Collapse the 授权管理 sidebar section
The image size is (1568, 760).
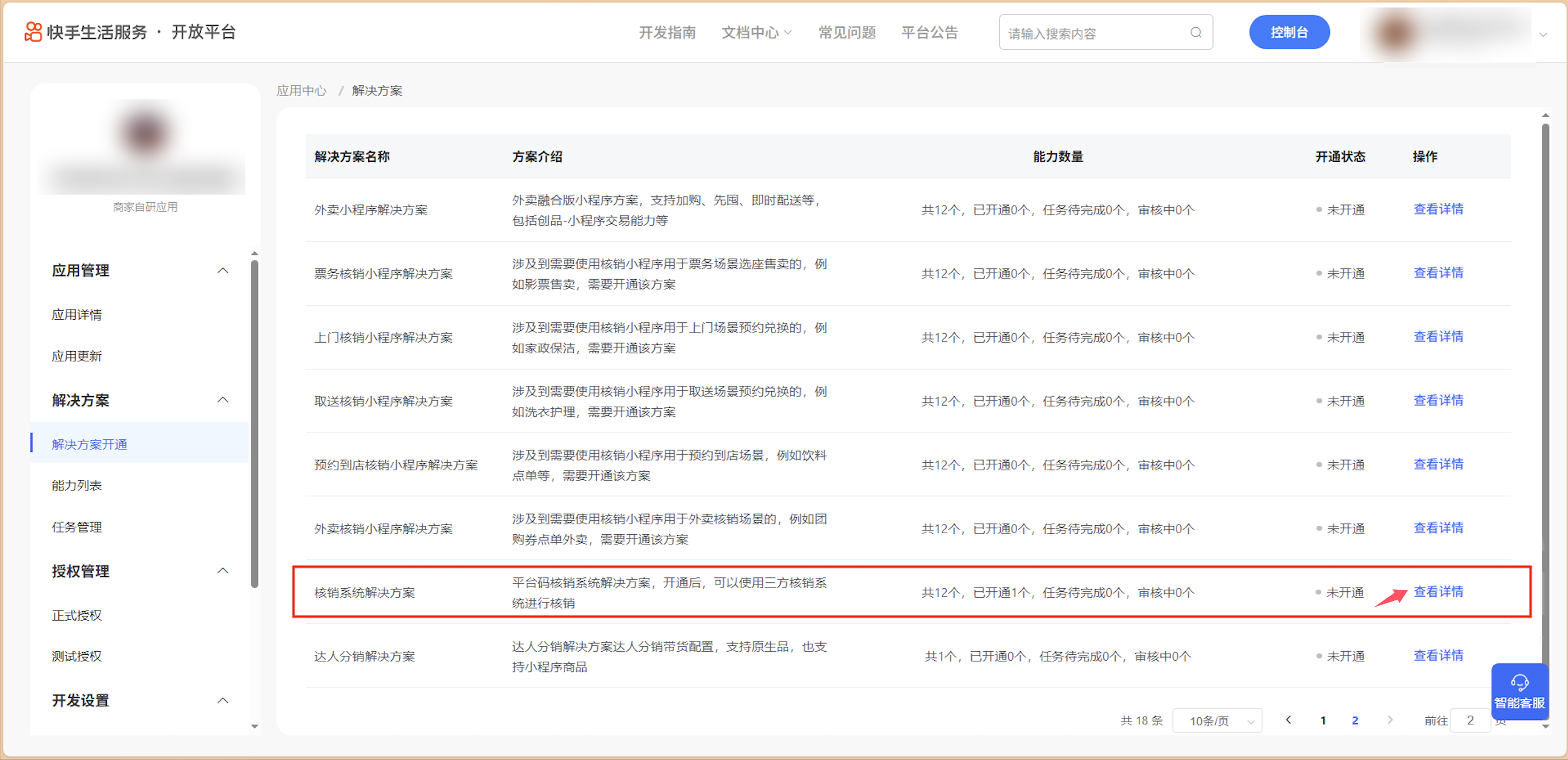pos(223,571)
